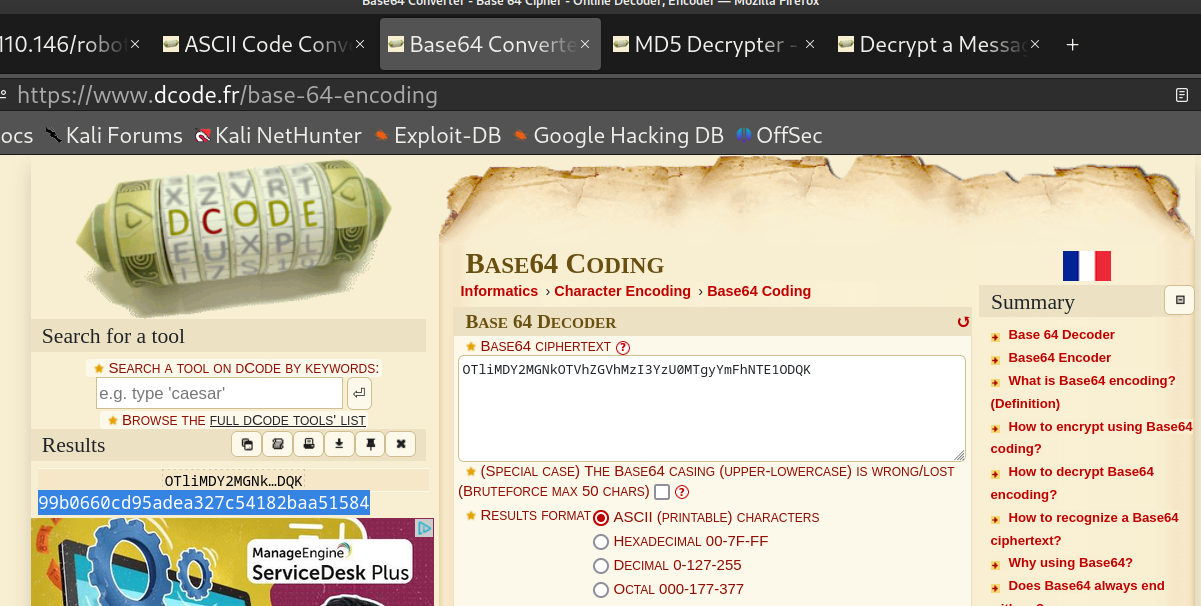Screen dimensions: 1201x606
Task: Open Exploit-DB bookmark
Action: 447,135
